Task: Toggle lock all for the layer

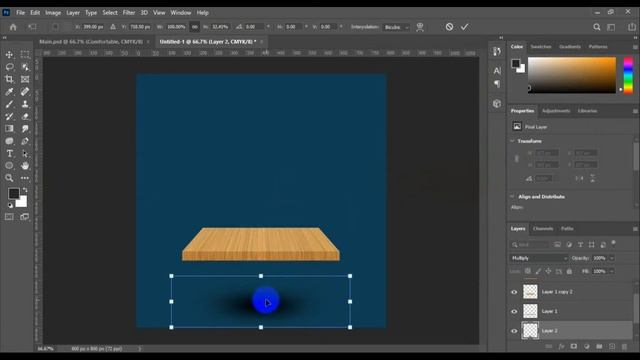Action: pyautogui.click(x=569, y=271)
